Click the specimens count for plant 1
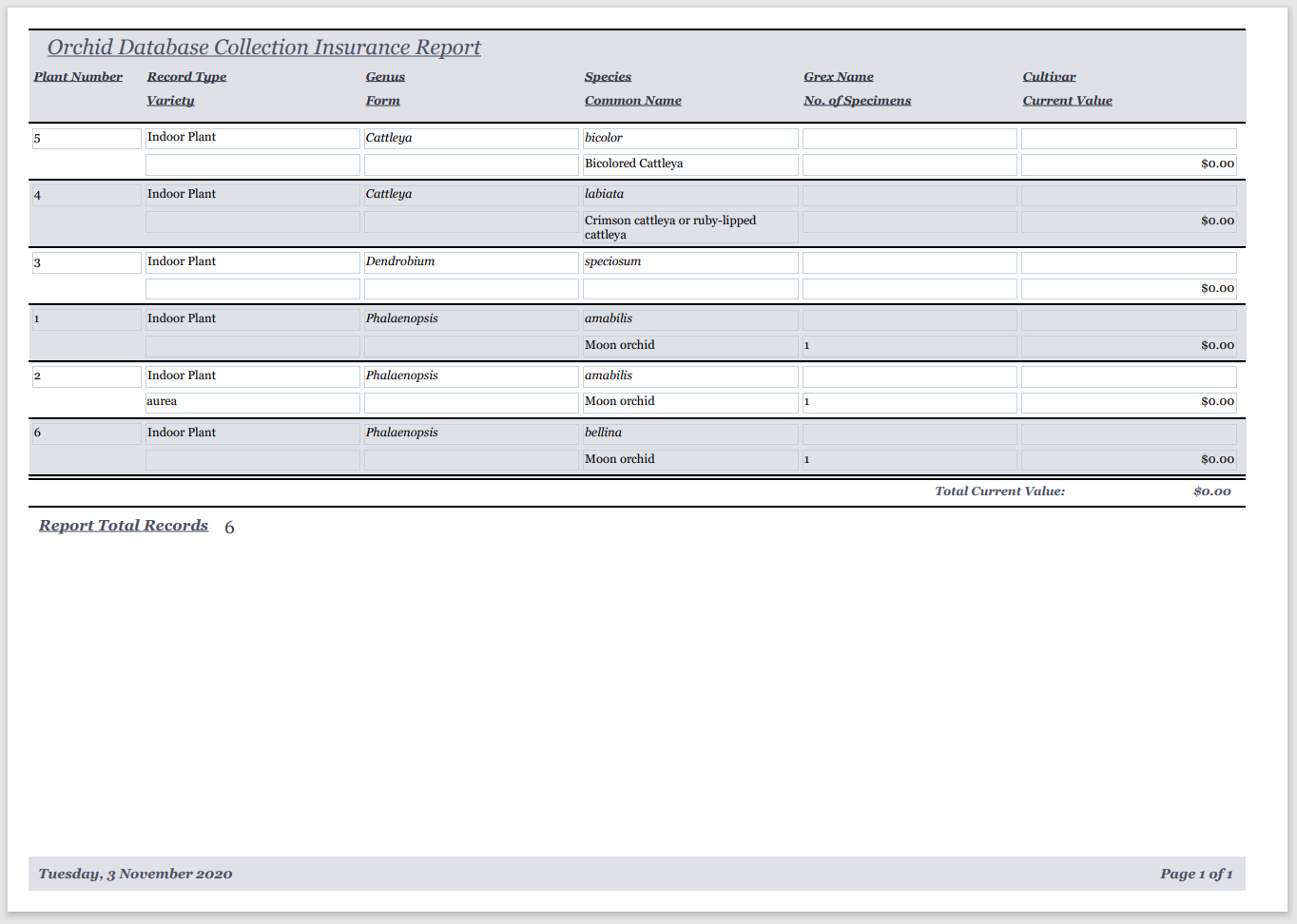1297x924 pixels. click(910, 346)
